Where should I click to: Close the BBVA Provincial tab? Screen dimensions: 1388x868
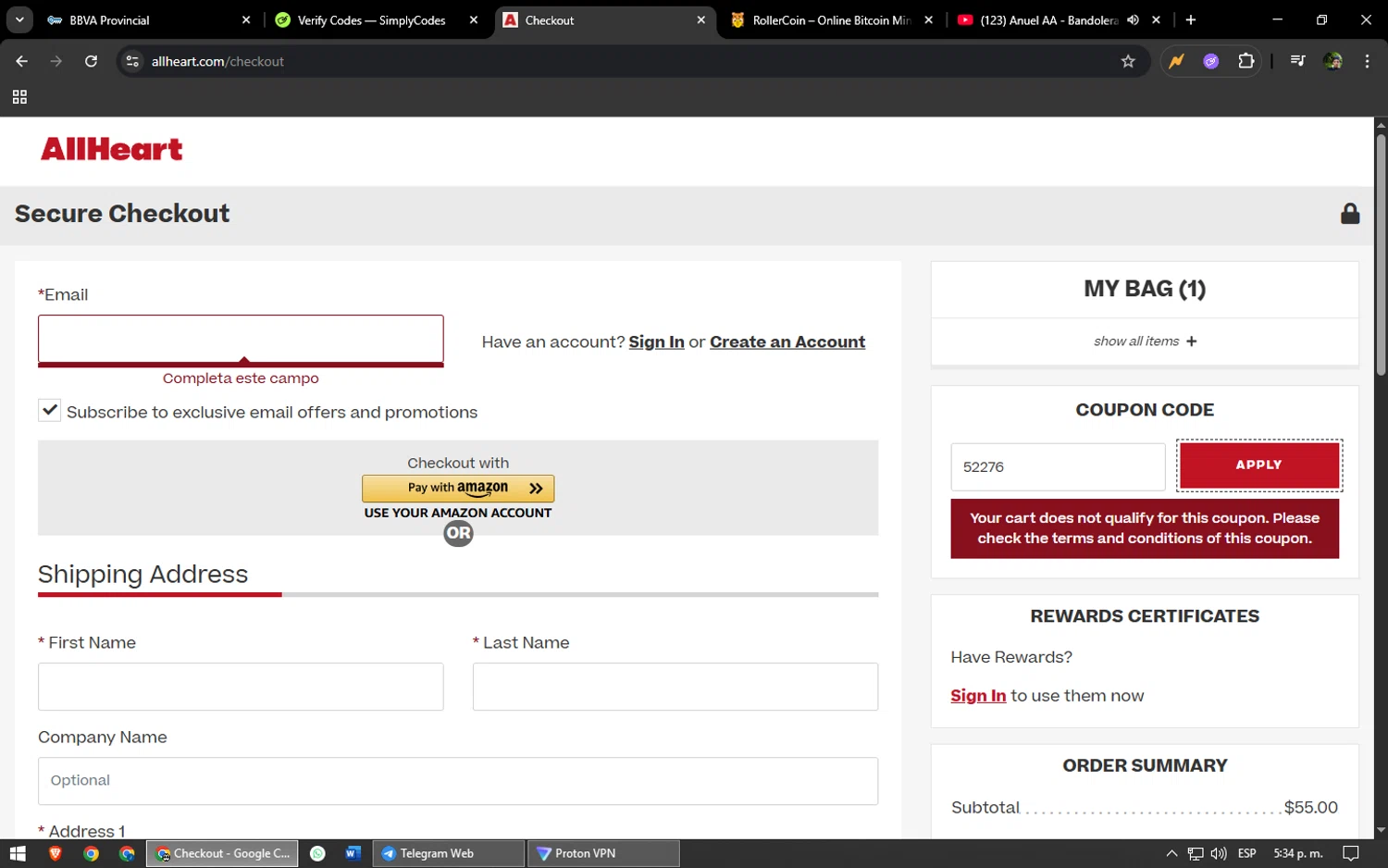click(x=246, y=19)
